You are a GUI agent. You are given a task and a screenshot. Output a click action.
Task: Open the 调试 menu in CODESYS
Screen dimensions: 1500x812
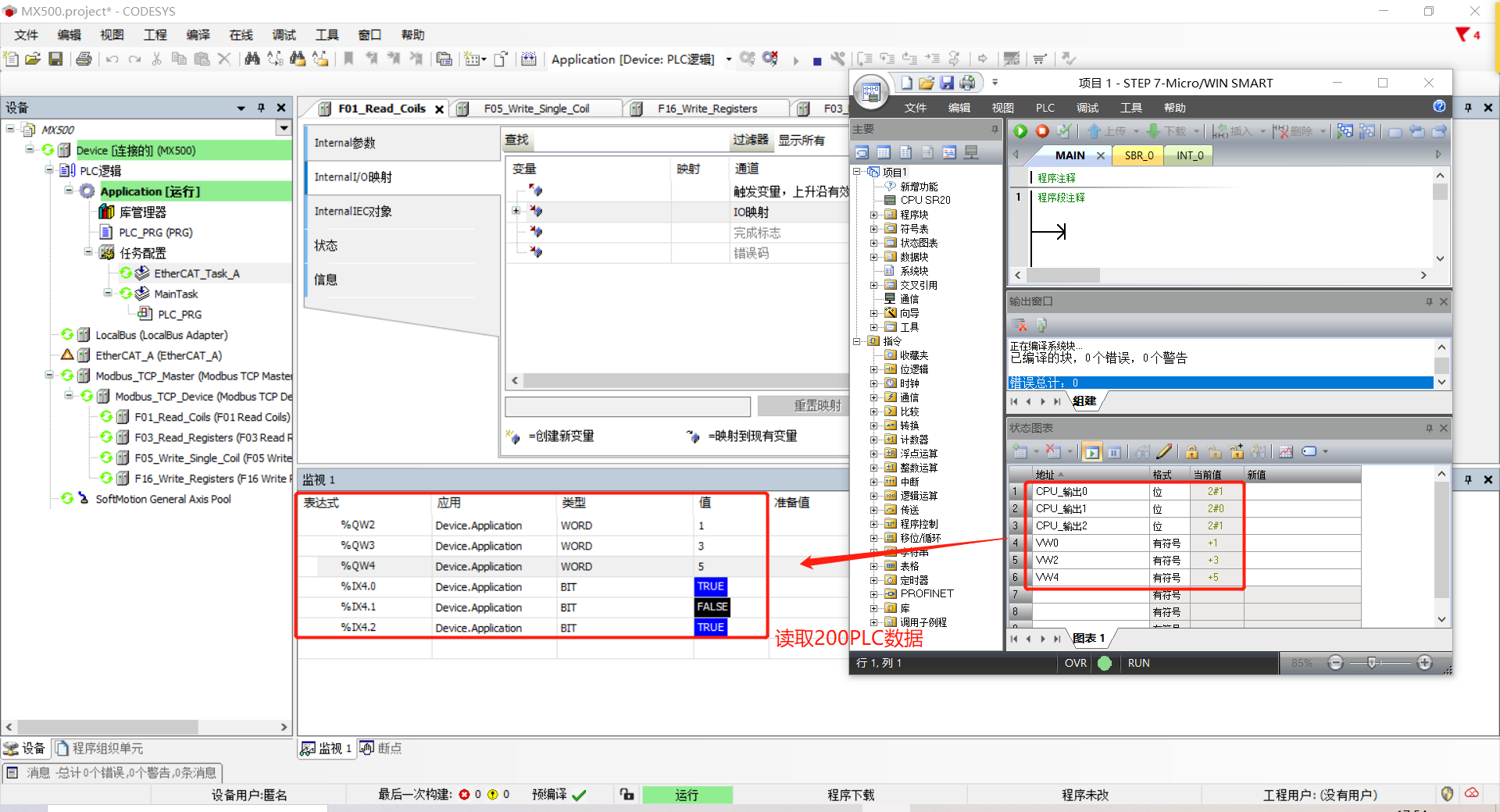pyautogui.click(x=284, y=35)
